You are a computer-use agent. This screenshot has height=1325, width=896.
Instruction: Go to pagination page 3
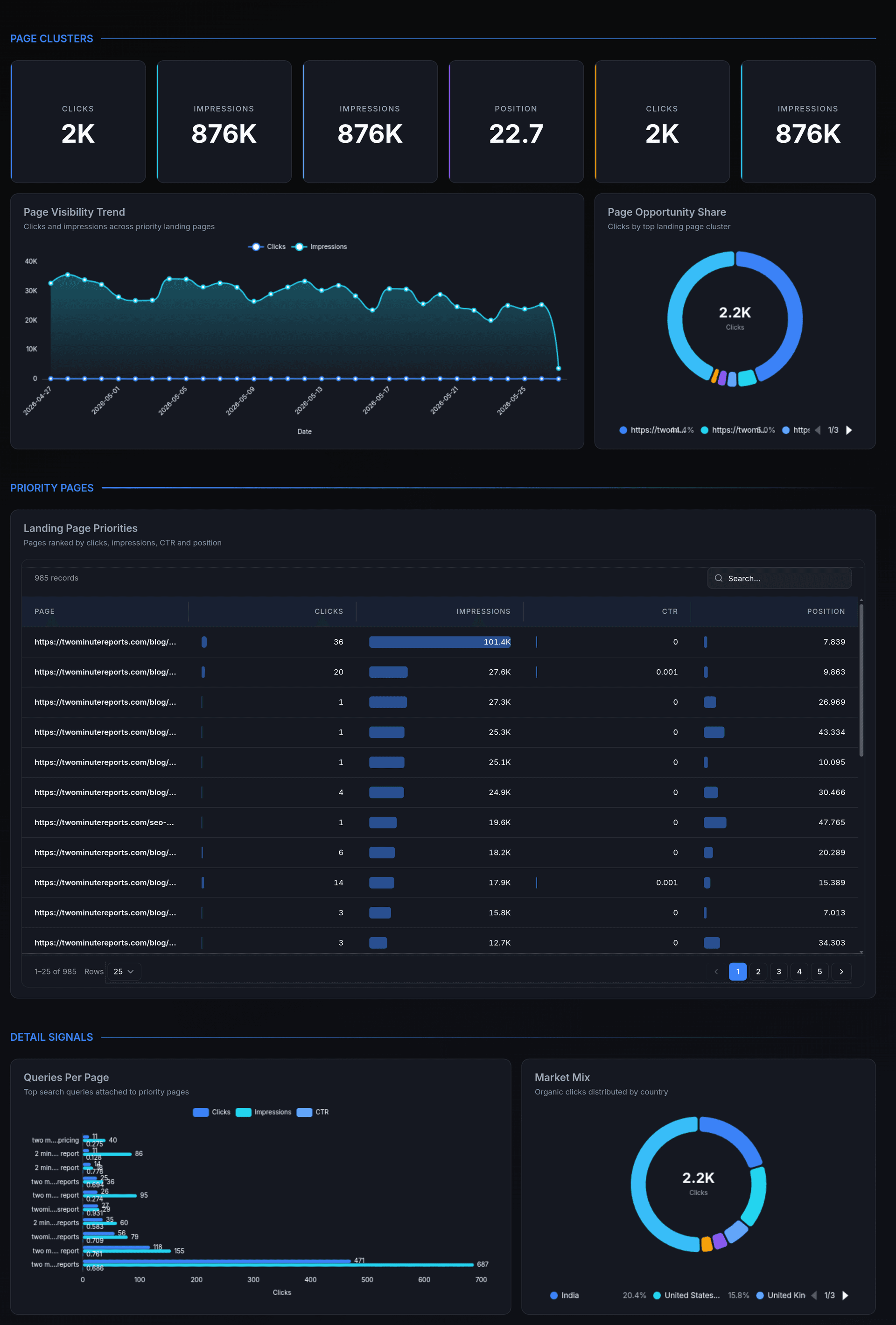pos(778,972)
